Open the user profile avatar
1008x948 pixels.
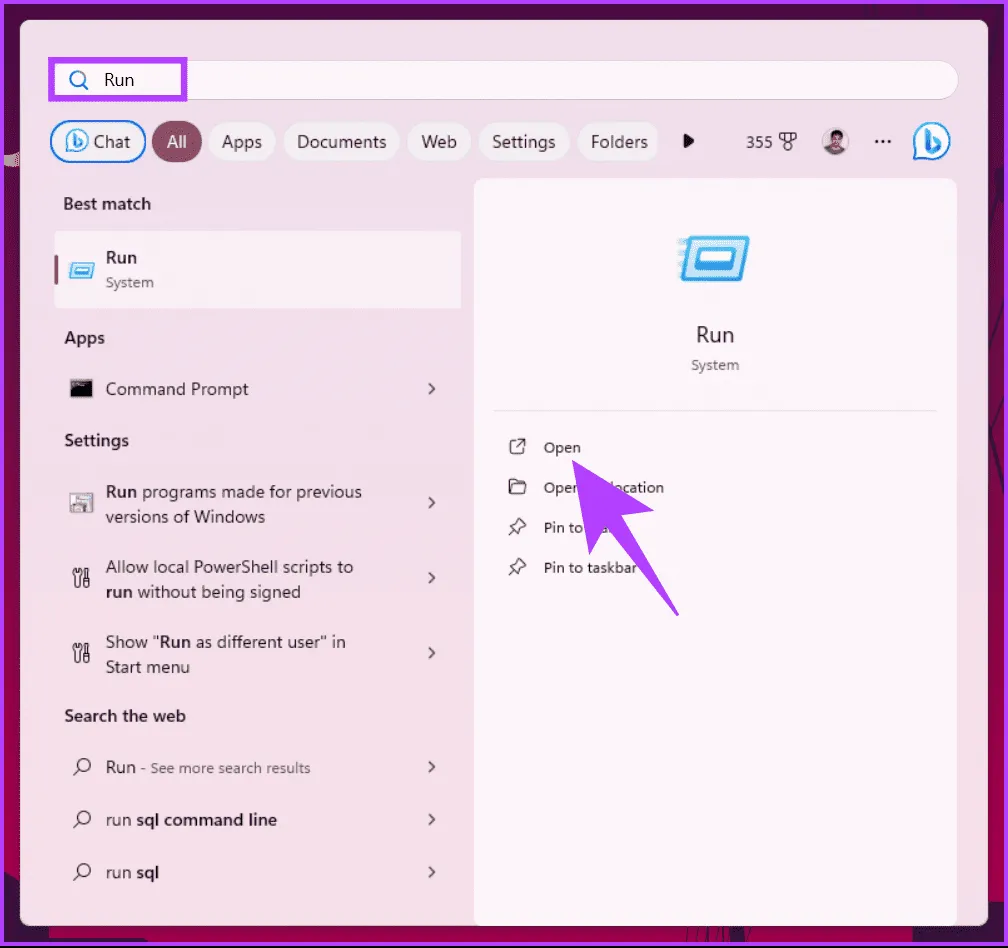point(835,142)
